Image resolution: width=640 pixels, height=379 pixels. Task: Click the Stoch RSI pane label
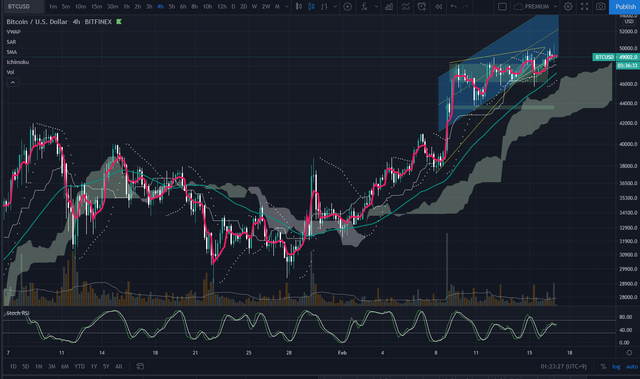(x=18, y=313)
